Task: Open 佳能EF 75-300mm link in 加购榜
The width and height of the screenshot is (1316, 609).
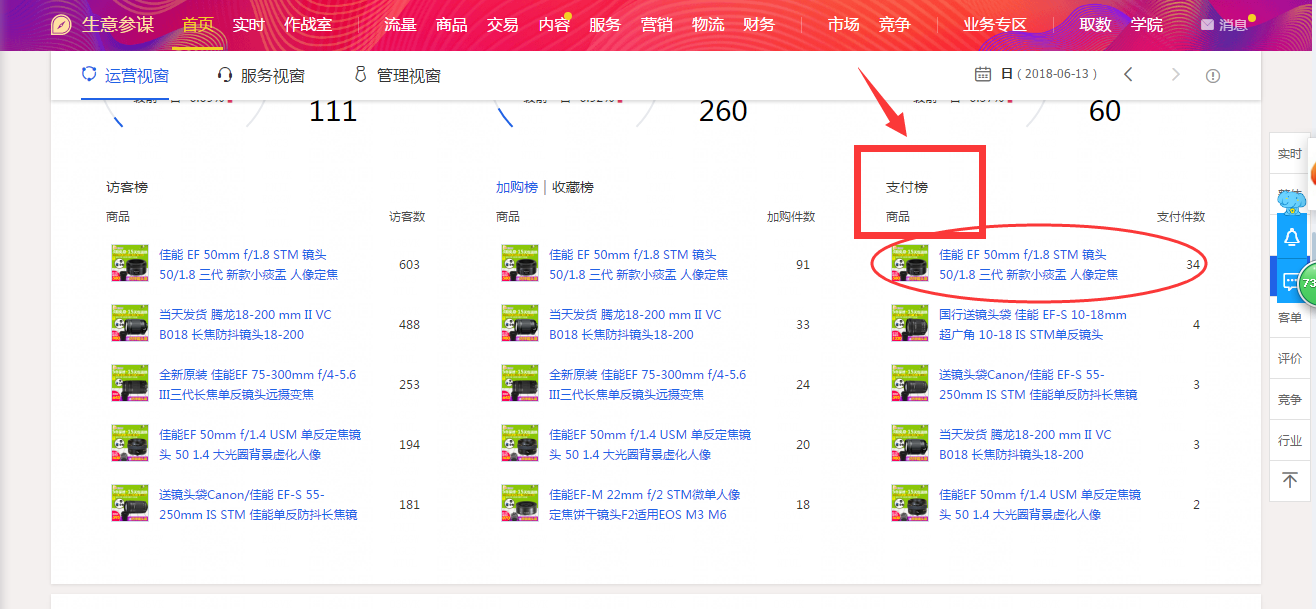Action: click(x=648, y=384)
